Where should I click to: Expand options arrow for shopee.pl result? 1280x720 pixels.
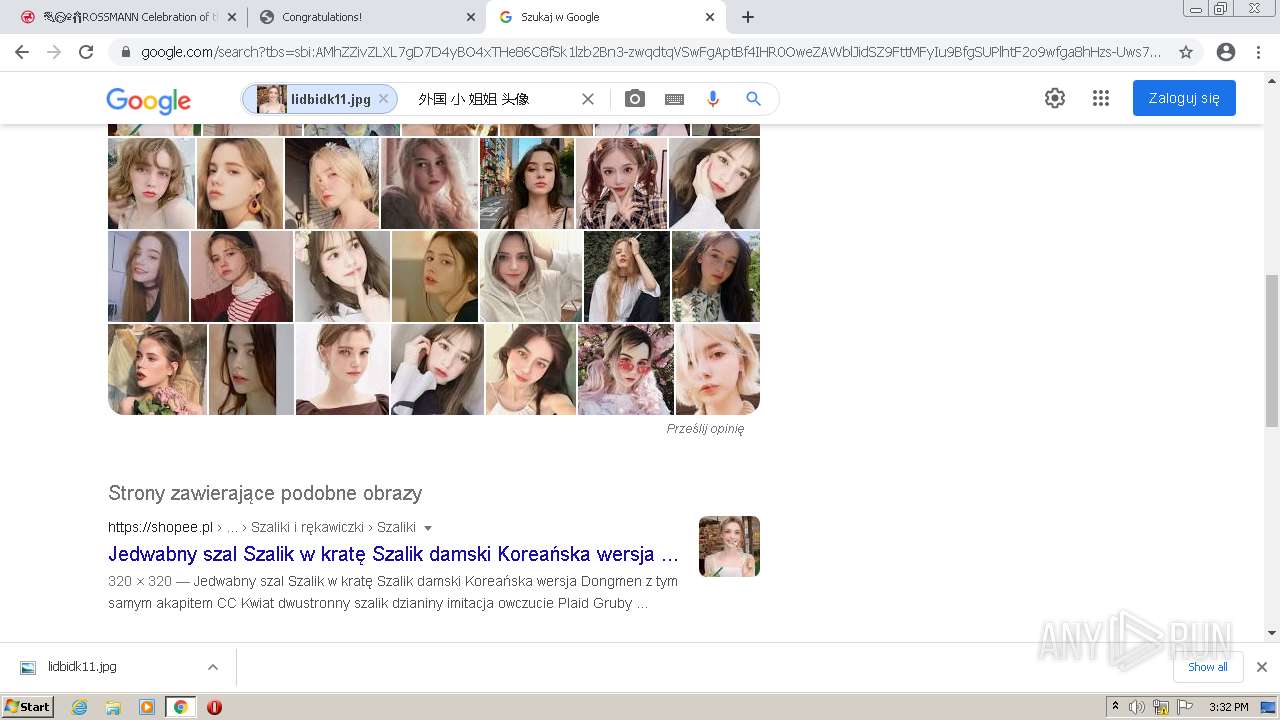[428, 528]
